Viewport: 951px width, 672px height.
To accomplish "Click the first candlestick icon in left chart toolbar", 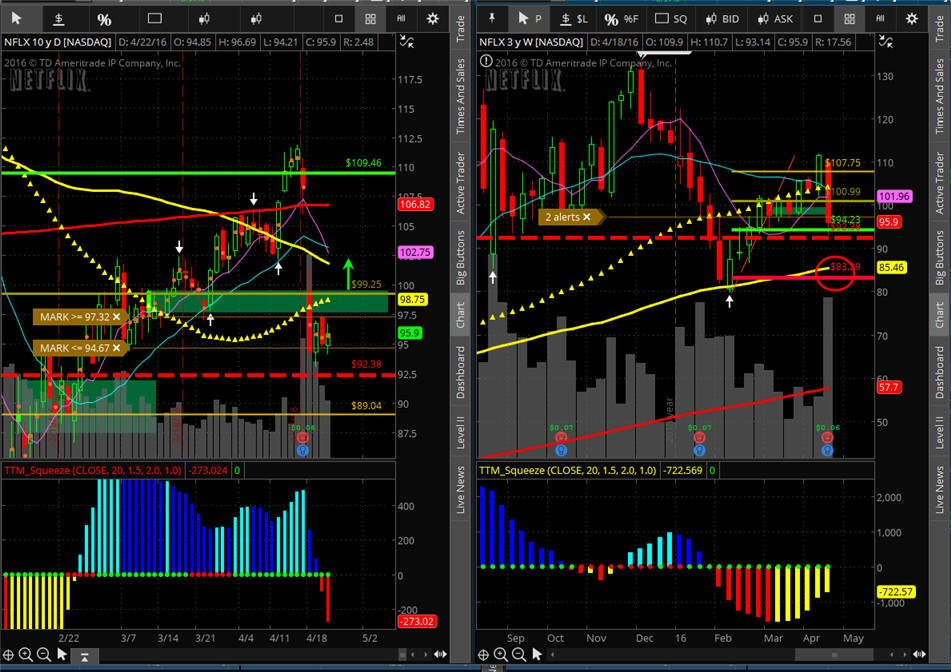I will [204, 19].
